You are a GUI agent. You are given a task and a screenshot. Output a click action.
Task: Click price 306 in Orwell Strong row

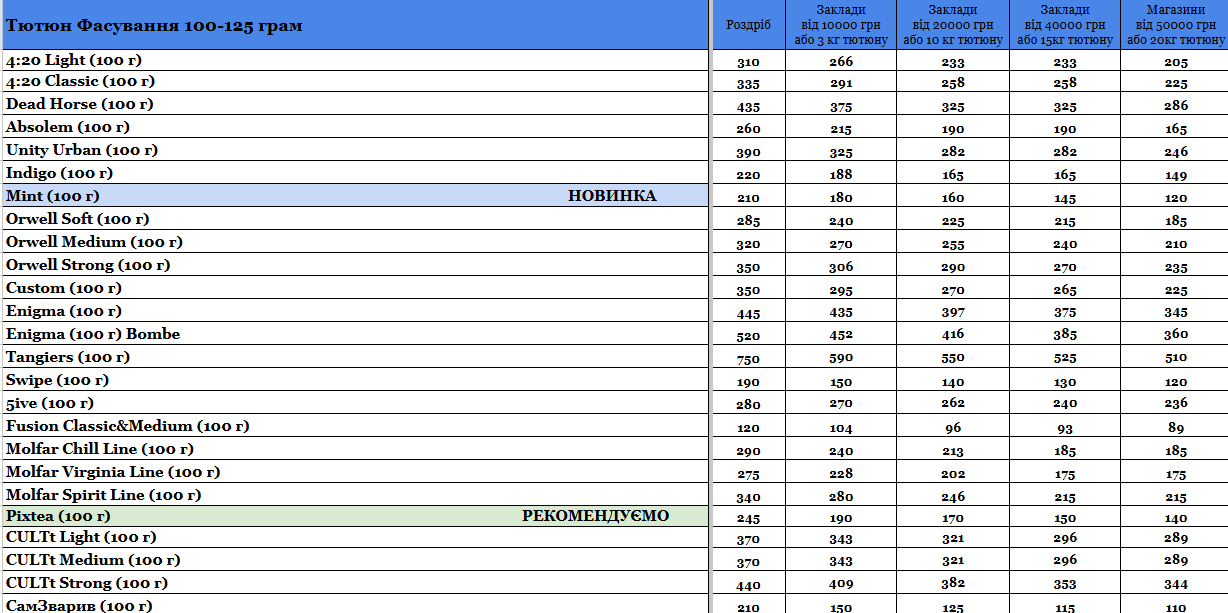[841, 267]
